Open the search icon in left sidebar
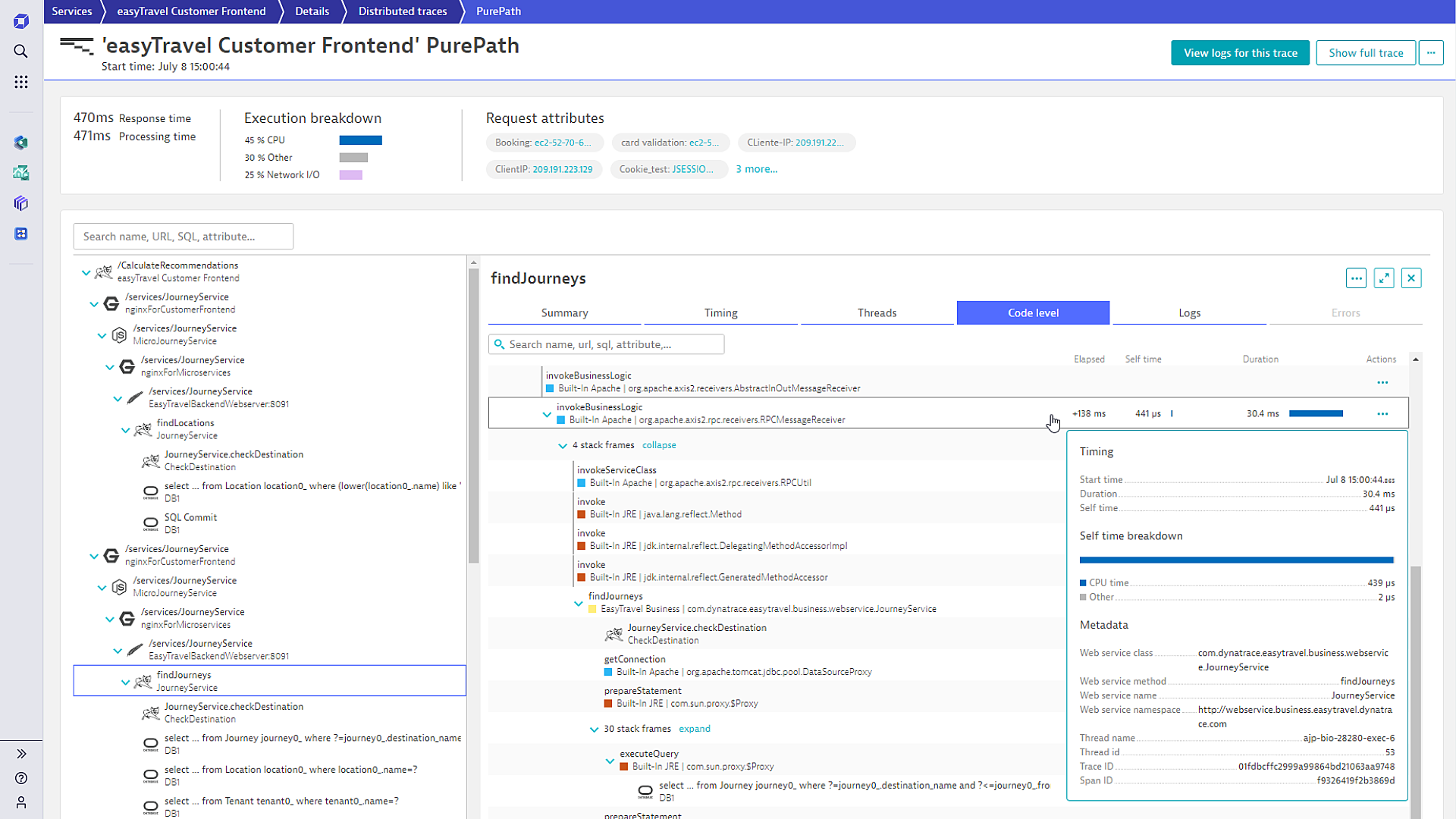The width and height of the screenshot is (1456, 819). coord(21,51)
